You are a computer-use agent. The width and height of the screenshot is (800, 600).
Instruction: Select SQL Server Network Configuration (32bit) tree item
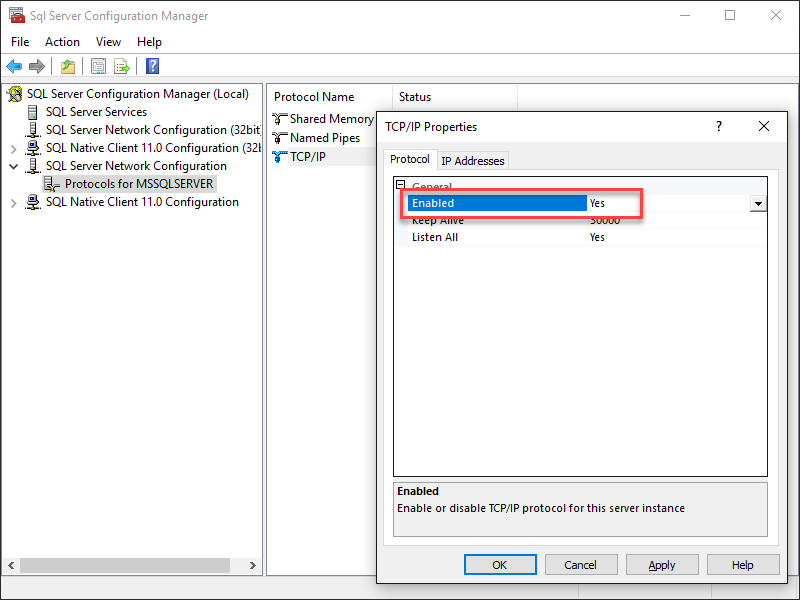(153, 130)
